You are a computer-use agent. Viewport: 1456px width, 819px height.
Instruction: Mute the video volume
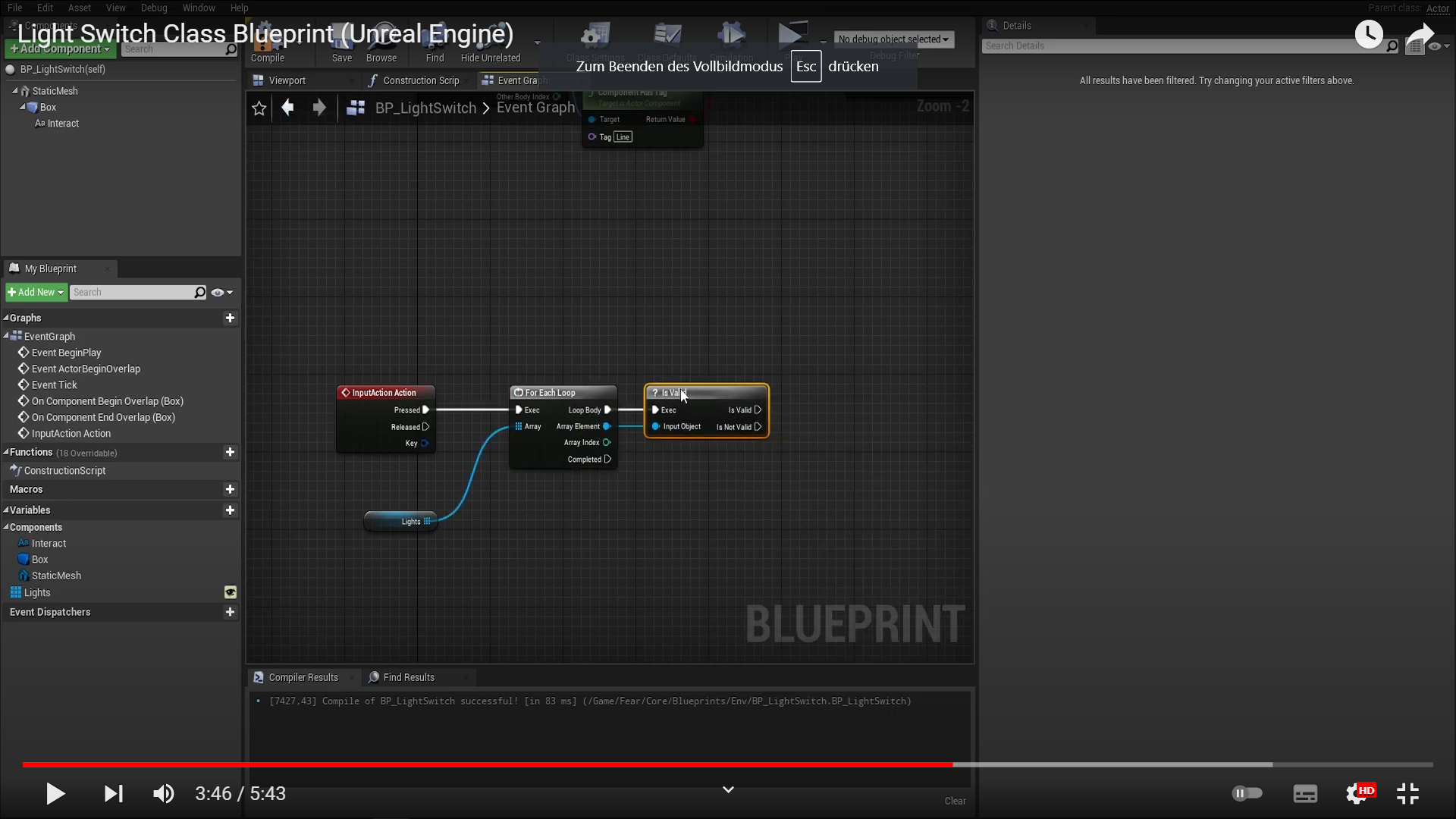click(164, 793)
